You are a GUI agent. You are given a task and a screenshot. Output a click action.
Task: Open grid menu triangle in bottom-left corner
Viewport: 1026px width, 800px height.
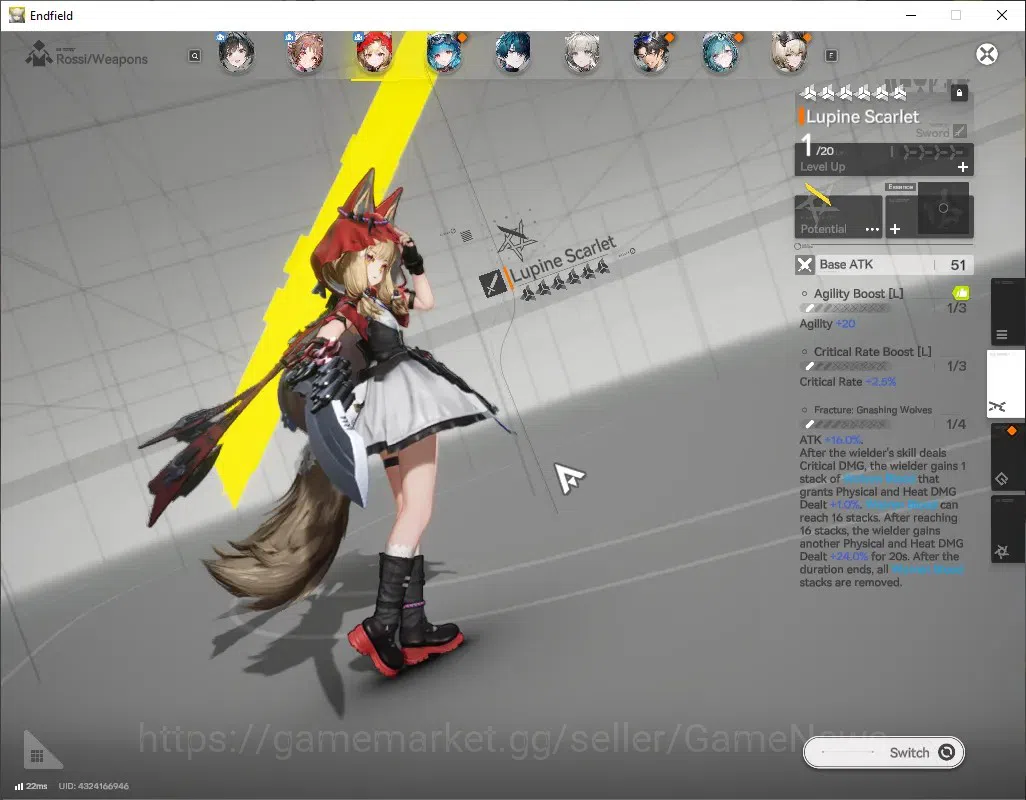point(41,751)
